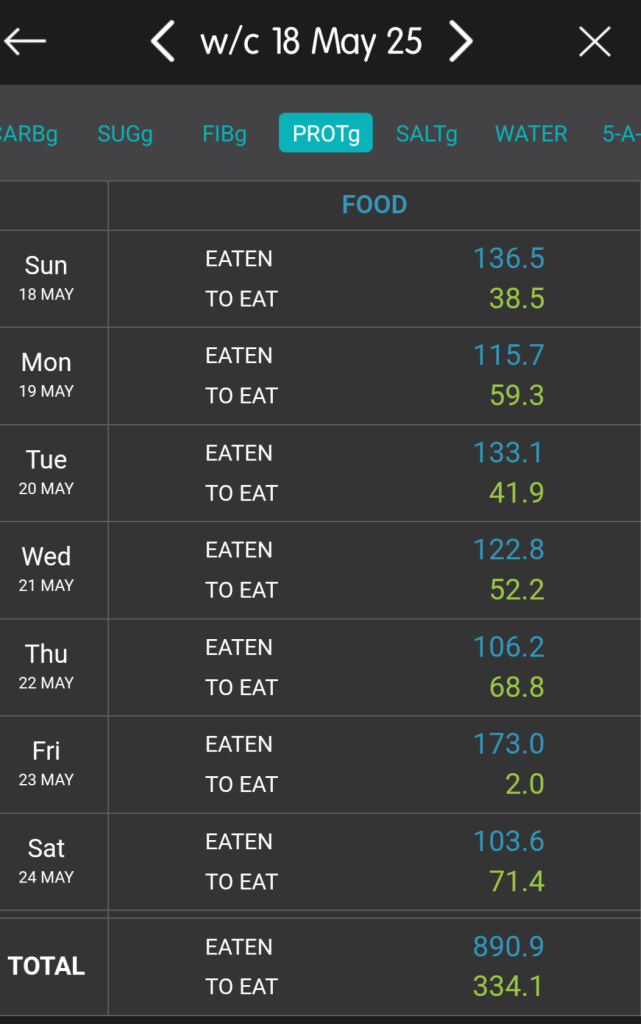Tap Wednesday's eaten value 122.8
641x1024 pixels.
[x=509, y=550]
